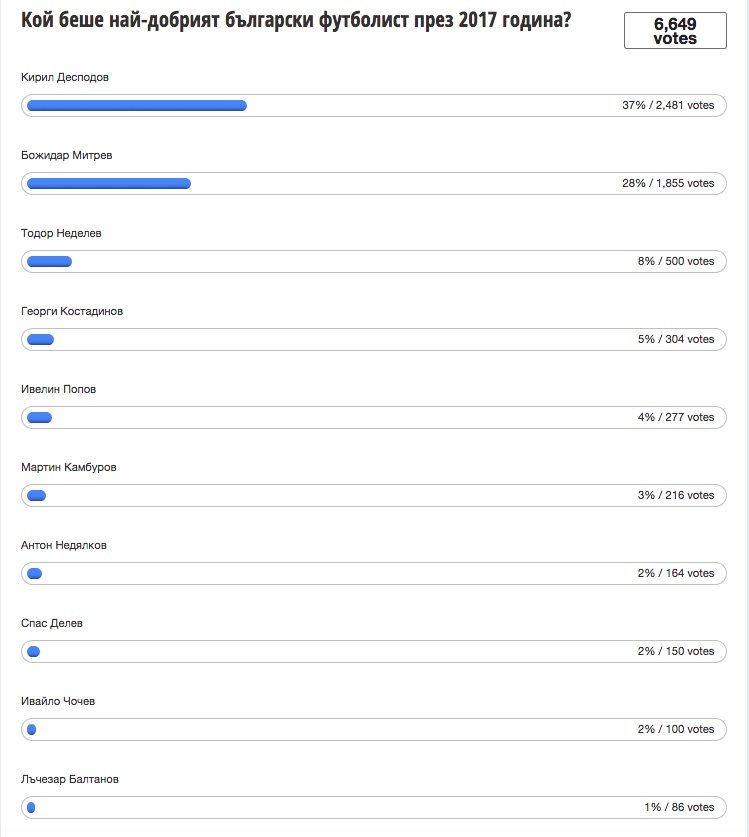Click the "37% / 2,481 votes" text
The image size is (749, 837).
tap(668, 105)
